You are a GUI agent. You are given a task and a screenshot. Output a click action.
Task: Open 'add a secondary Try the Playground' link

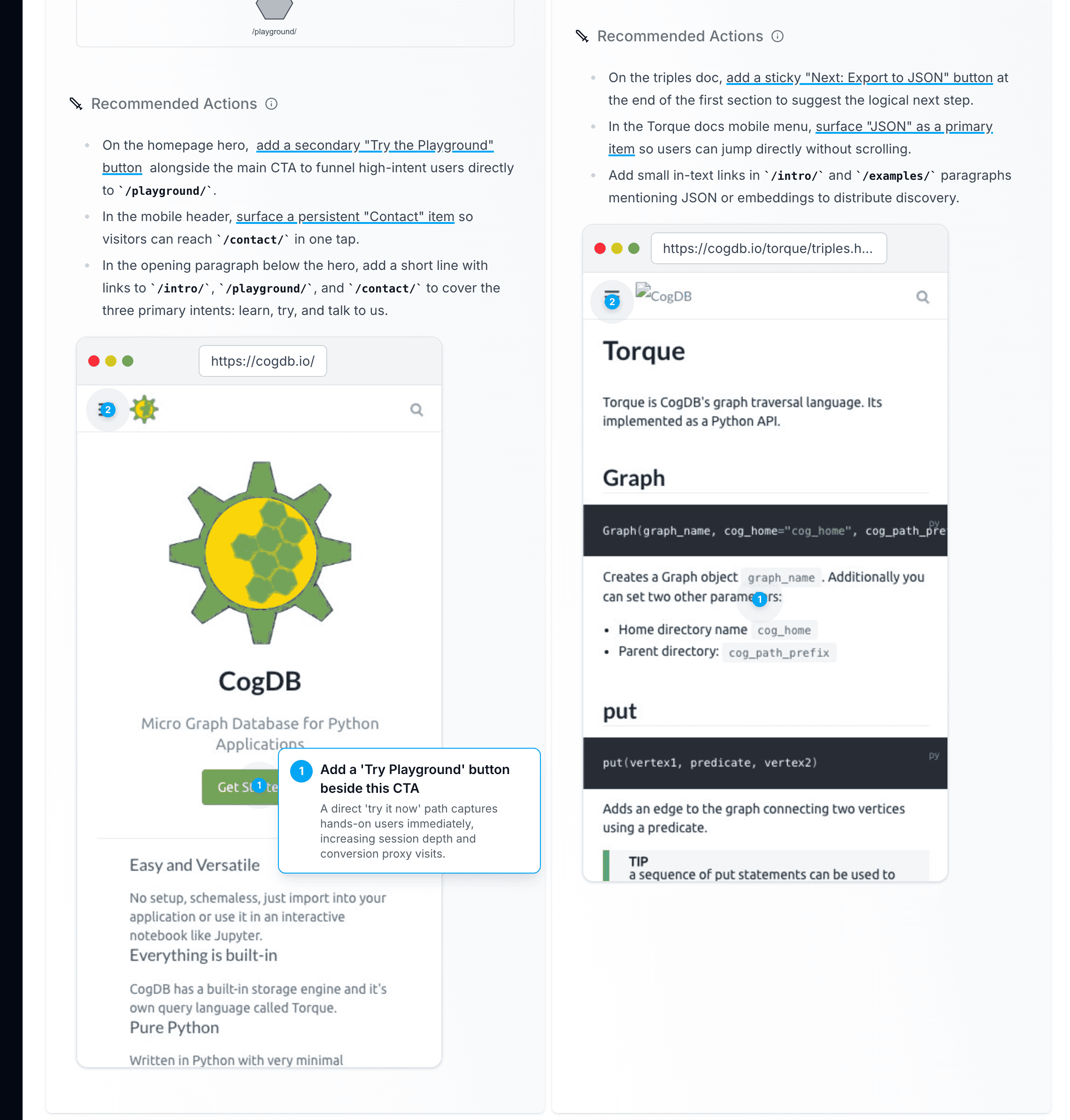click(298, 156)
